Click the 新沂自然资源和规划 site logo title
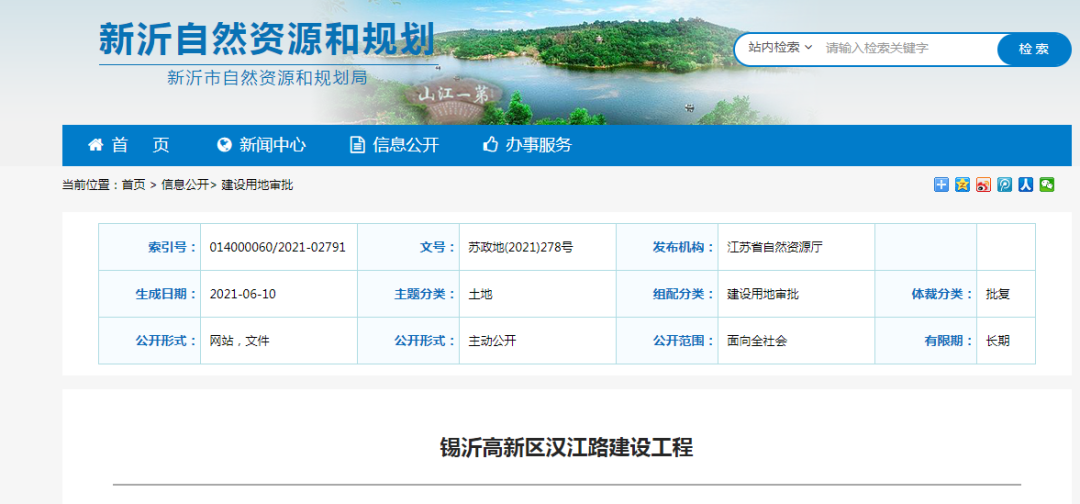The image size is (1080, 504). coord(266,40)
